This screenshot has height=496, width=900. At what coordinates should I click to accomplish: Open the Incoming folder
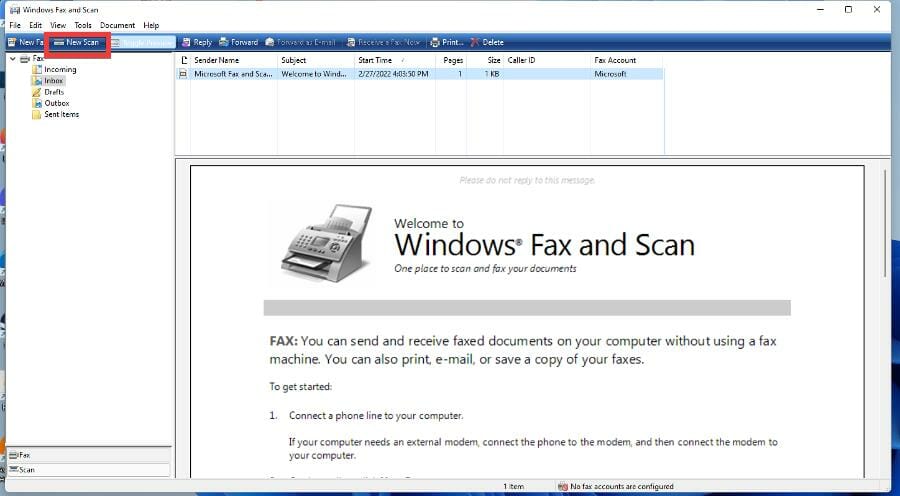60,69
